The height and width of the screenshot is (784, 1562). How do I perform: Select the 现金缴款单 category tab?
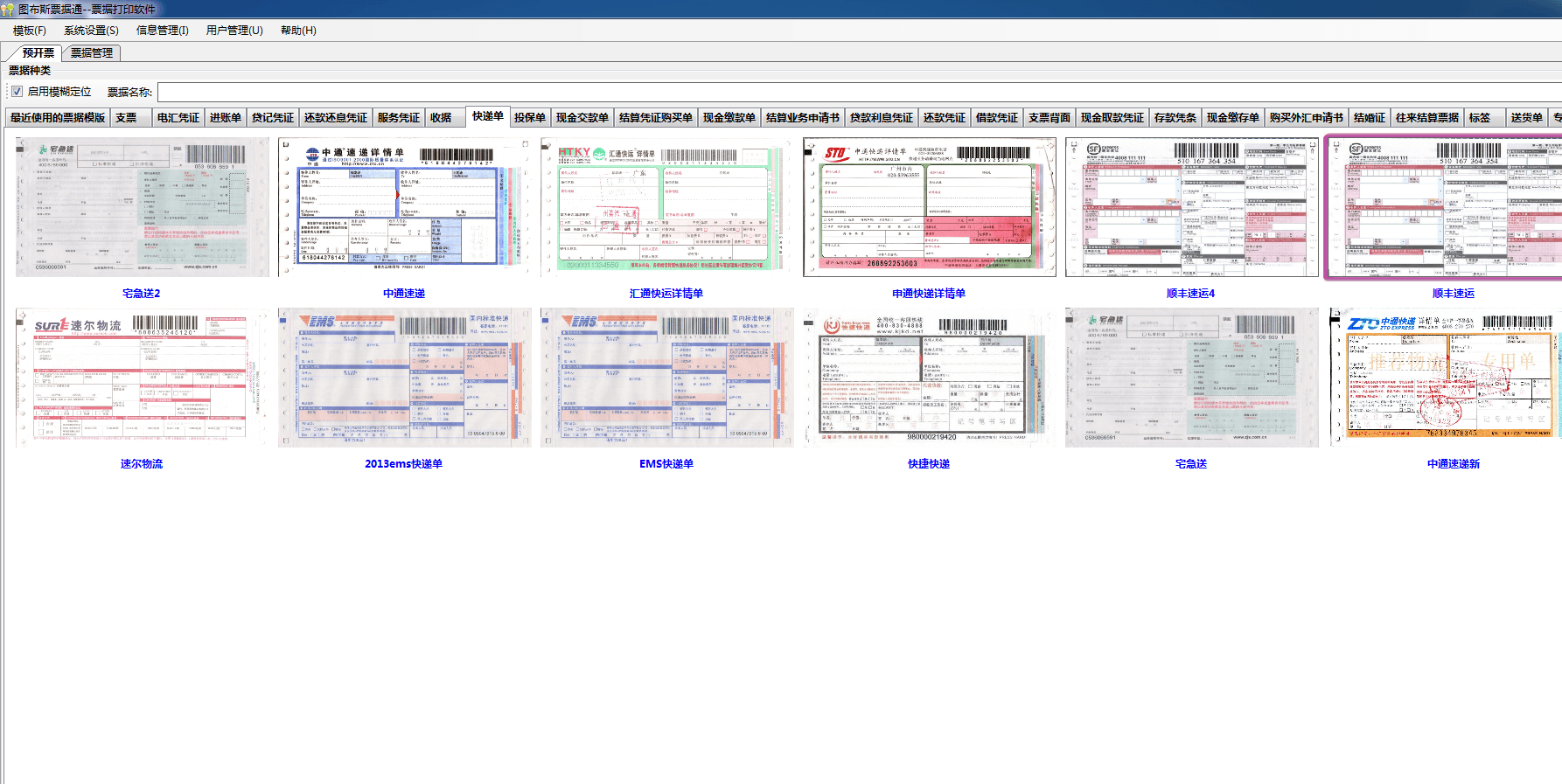(x=729, y=118)
